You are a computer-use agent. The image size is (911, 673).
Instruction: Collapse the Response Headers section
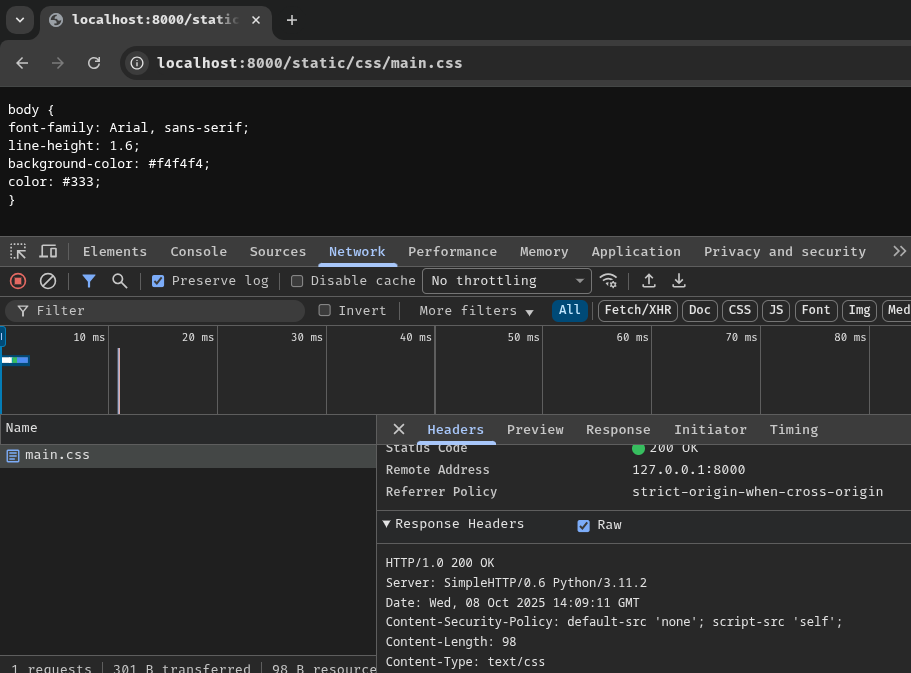(x=387, y=524)
